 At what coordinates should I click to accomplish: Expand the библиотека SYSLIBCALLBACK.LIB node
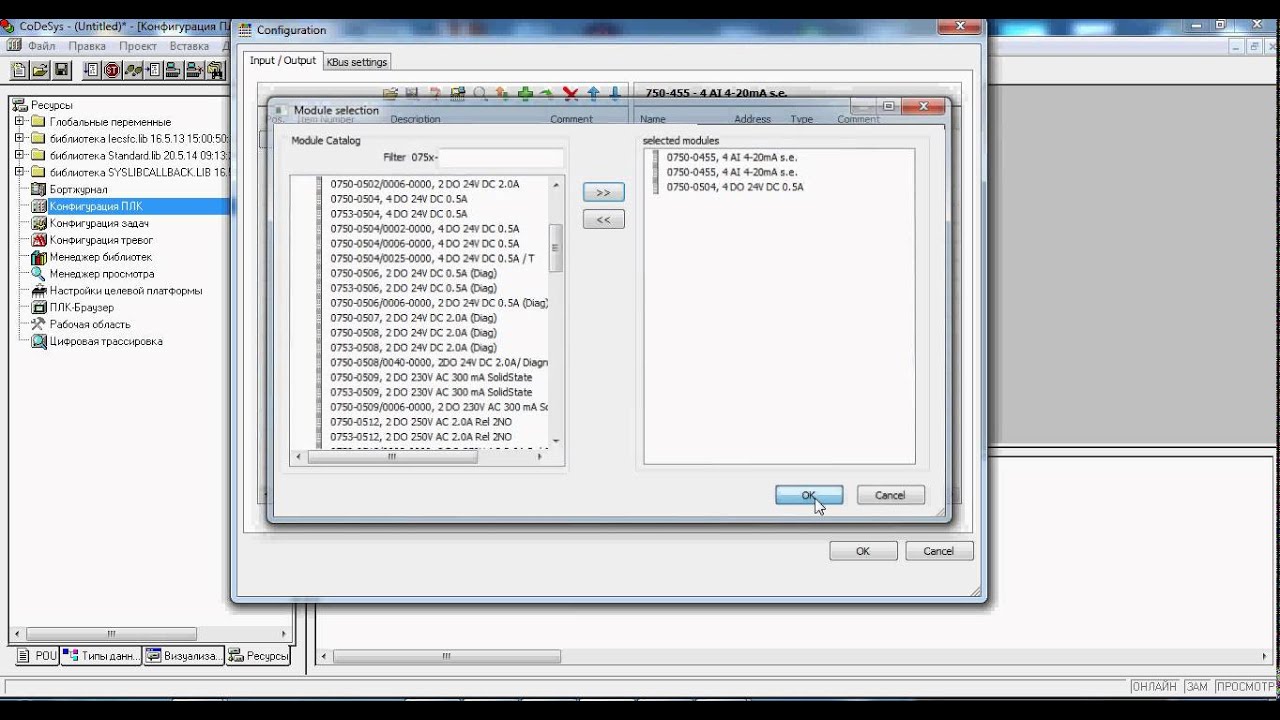(19, 172)
